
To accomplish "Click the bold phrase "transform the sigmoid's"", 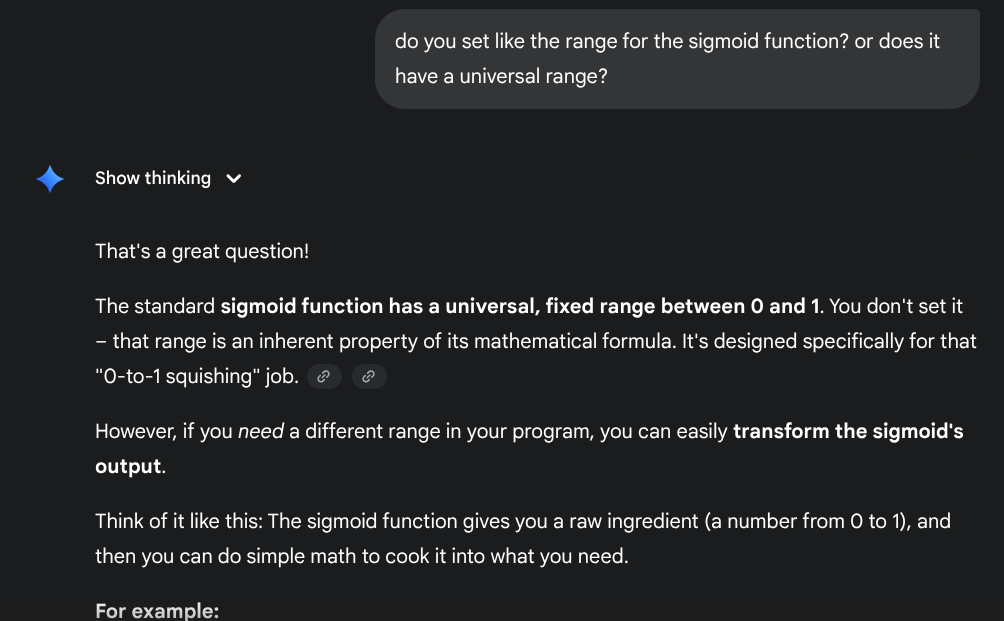I will pos(848,432).
